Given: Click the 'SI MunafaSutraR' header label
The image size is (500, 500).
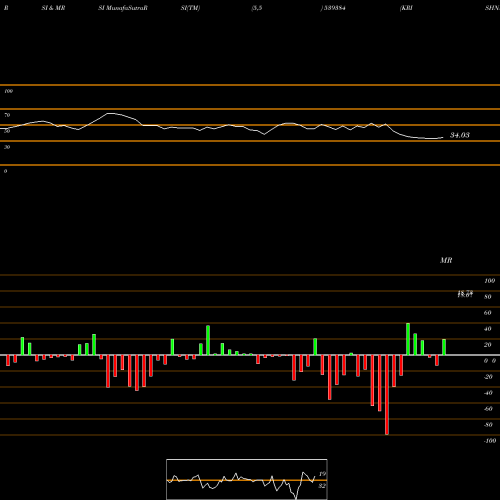Looking at the screenshot, I should tap(123, 8).
